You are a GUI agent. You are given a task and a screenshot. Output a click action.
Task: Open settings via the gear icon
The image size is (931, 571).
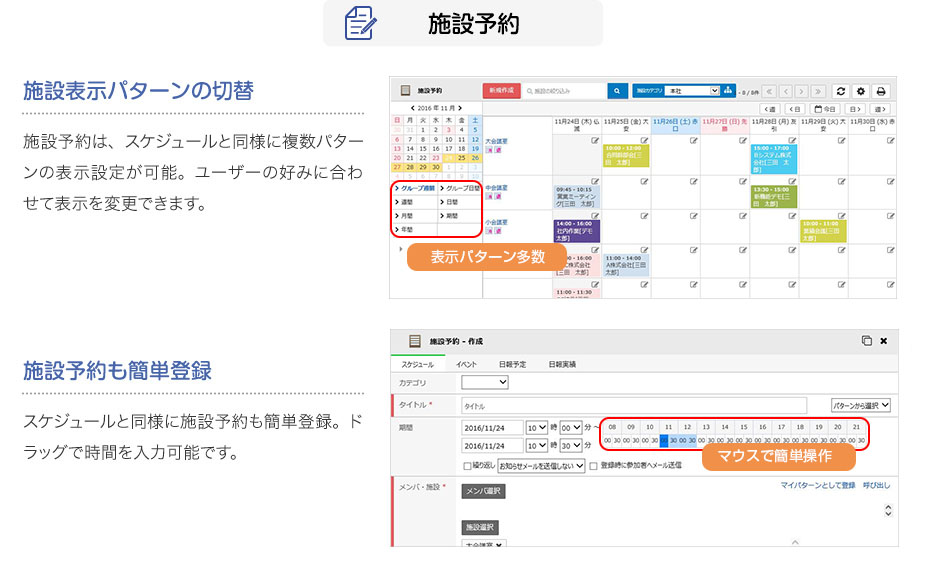coord(861,90)
